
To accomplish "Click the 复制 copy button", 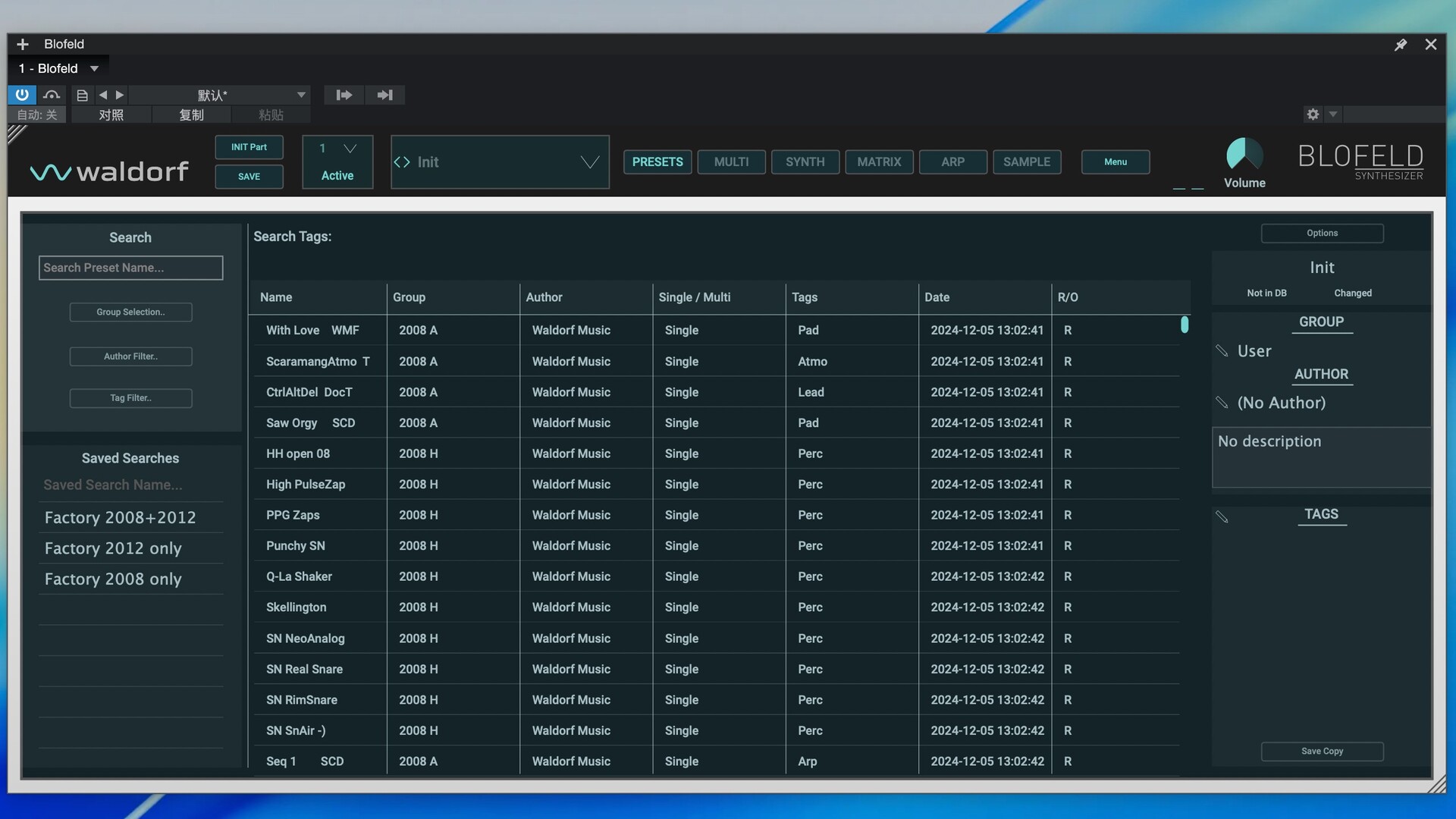I will pos(191,115).
